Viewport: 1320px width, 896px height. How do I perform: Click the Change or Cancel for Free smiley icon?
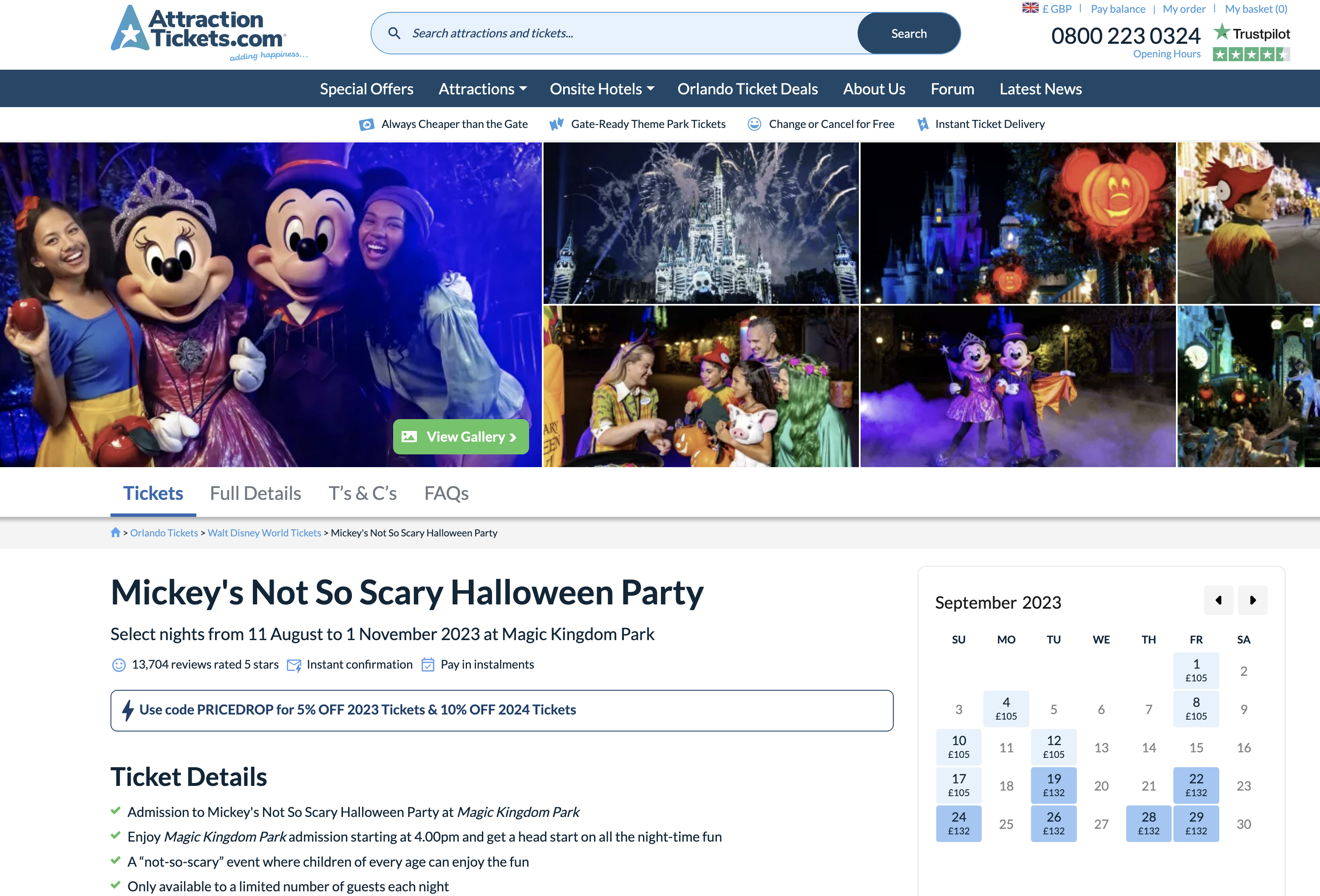click(x=754, y=124)
